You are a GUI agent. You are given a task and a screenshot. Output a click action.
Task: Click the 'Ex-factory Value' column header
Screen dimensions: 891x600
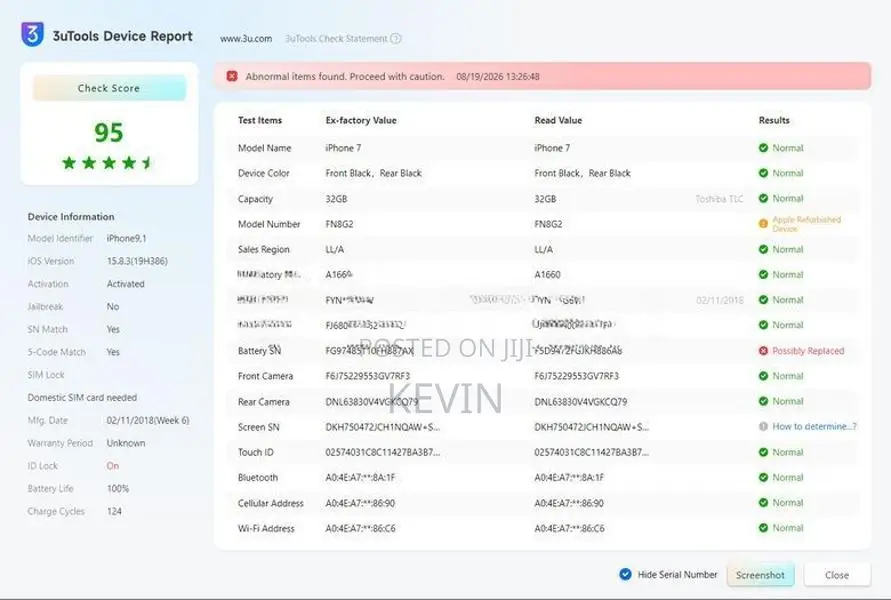click(361, 120)
